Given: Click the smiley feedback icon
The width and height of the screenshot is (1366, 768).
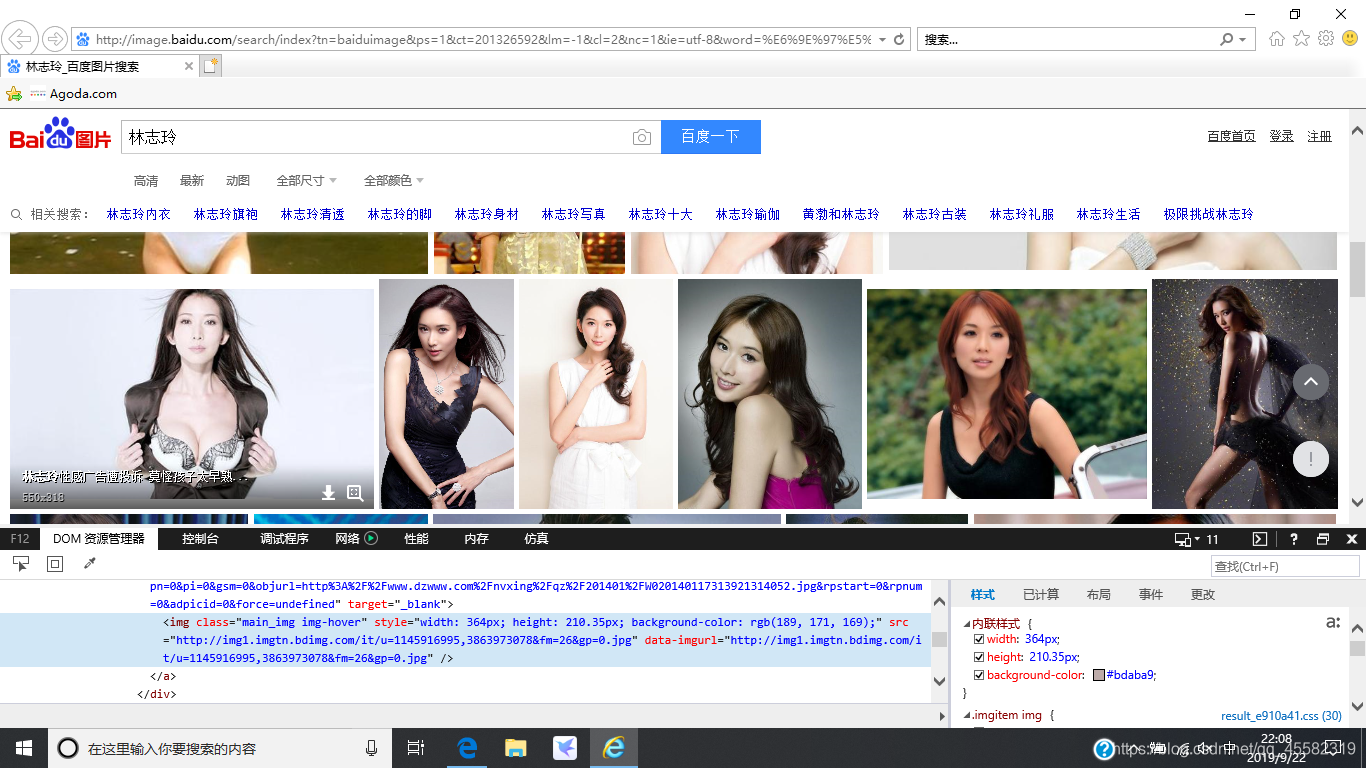Looking at the screenshot, I should [1350, 39].
